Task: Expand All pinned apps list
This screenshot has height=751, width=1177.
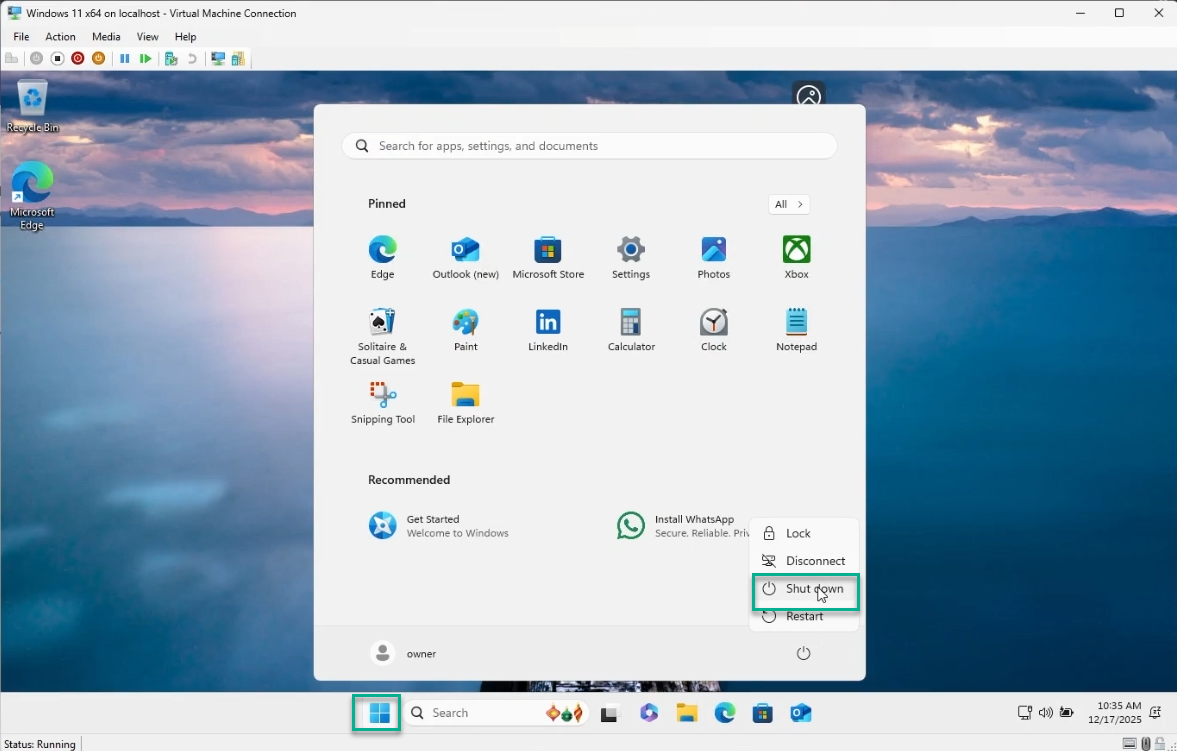Action: [789, 204]
